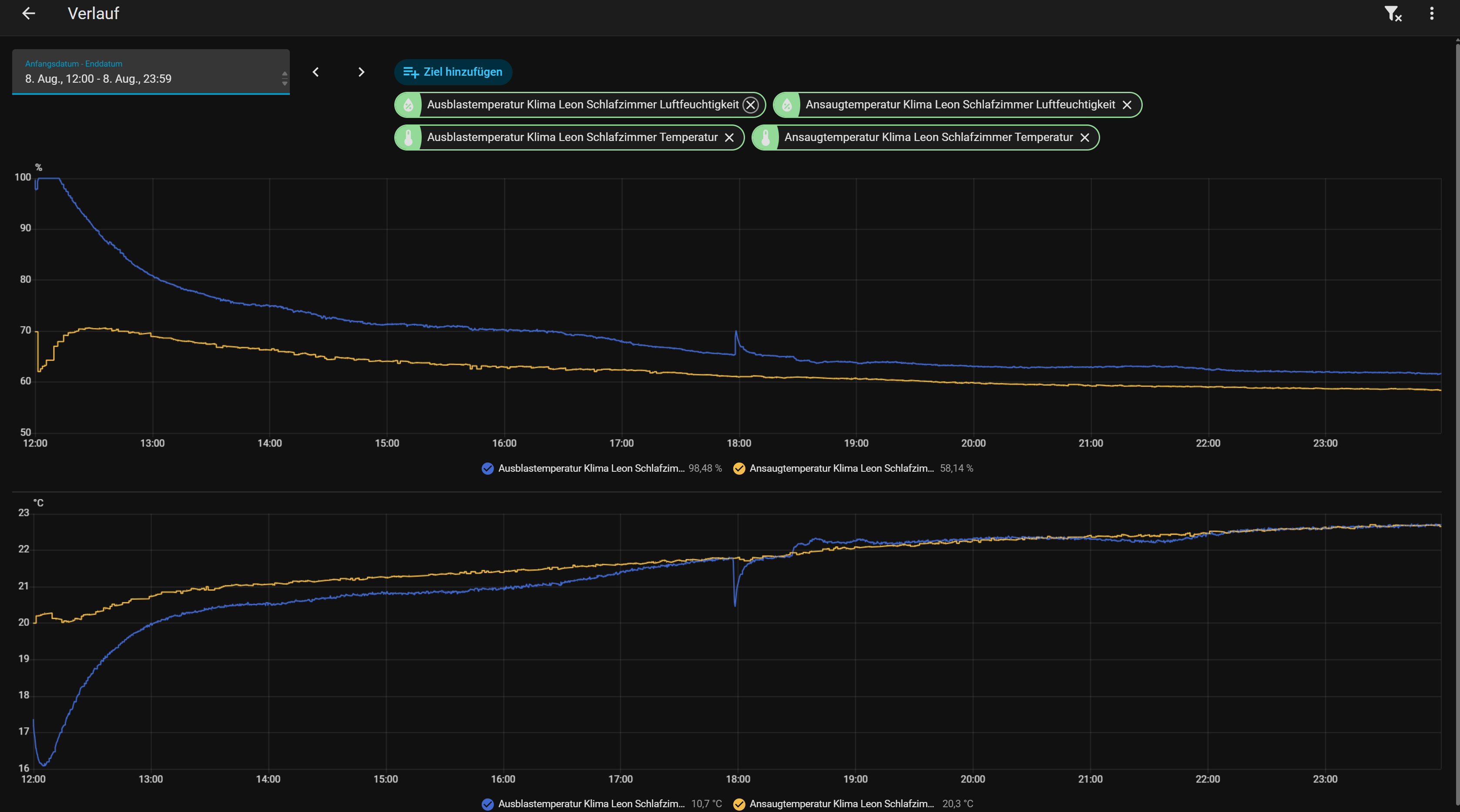Click thermometer icon on Ansaugtemperatur Temperatur chip
The image size is (1460, 812).
(x=765, y=138)
